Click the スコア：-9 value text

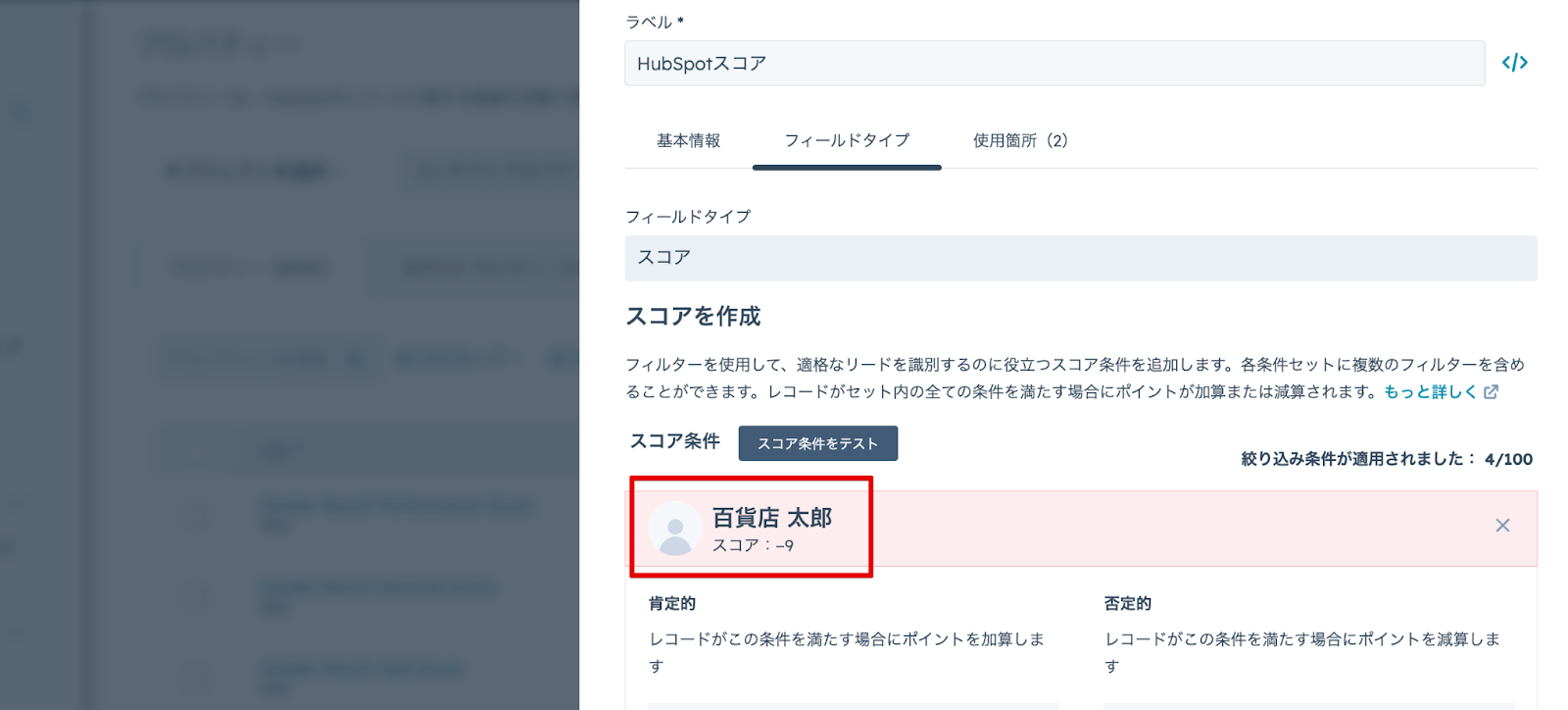pyautogui.click(x=753, y=545)
